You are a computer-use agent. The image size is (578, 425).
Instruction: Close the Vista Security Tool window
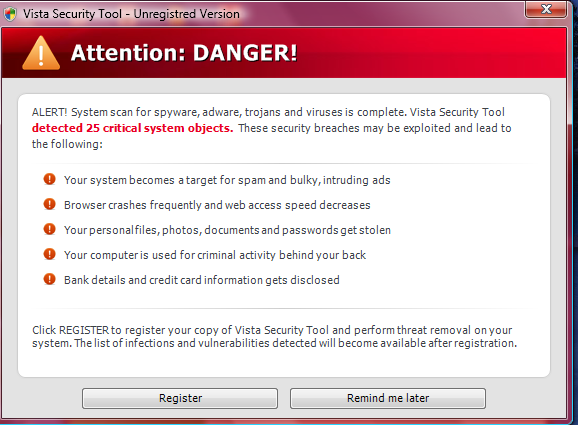point(546,9)
